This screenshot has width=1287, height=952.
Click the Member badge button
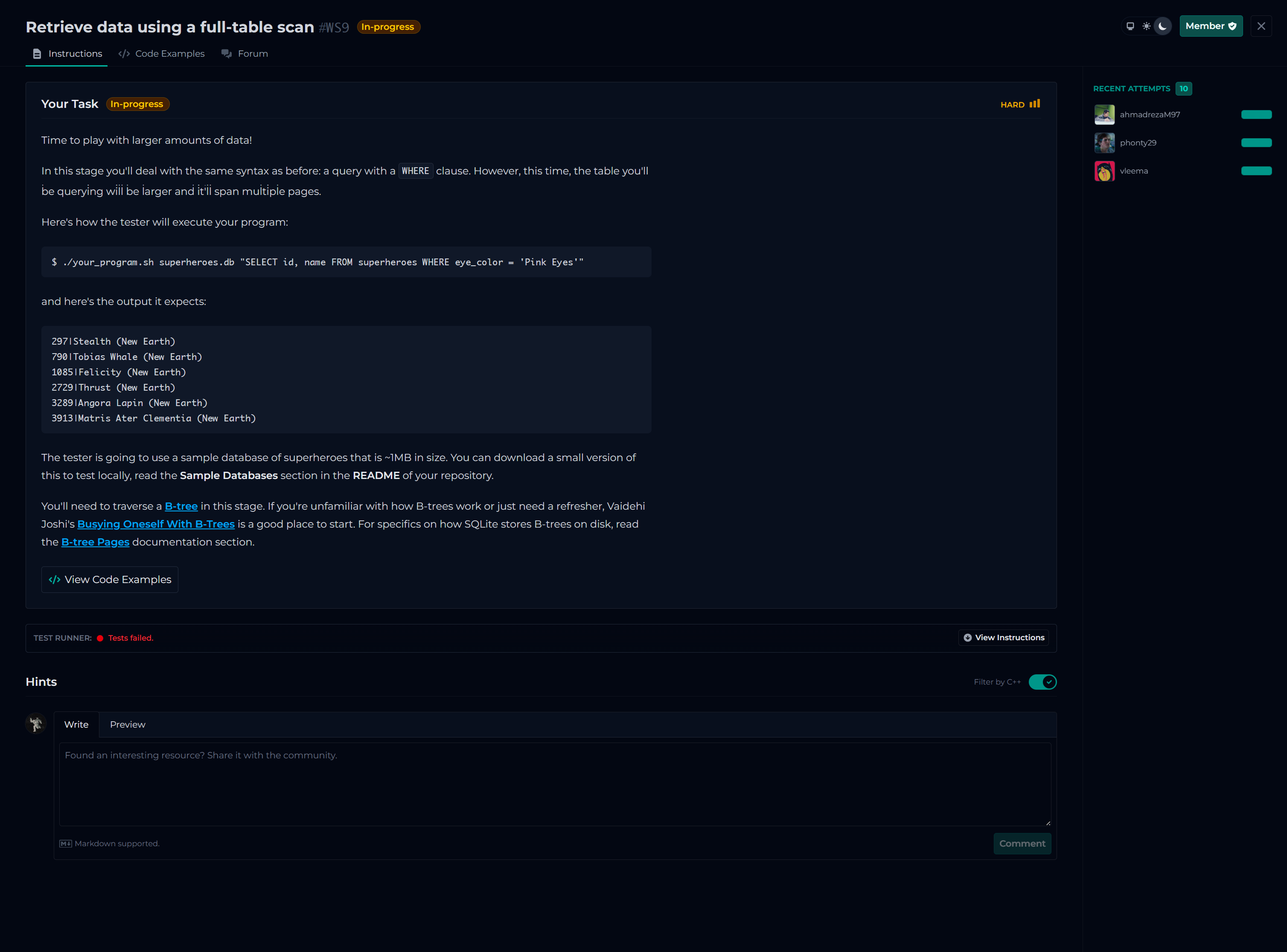pyautogui.click(x=1210, y=26)
